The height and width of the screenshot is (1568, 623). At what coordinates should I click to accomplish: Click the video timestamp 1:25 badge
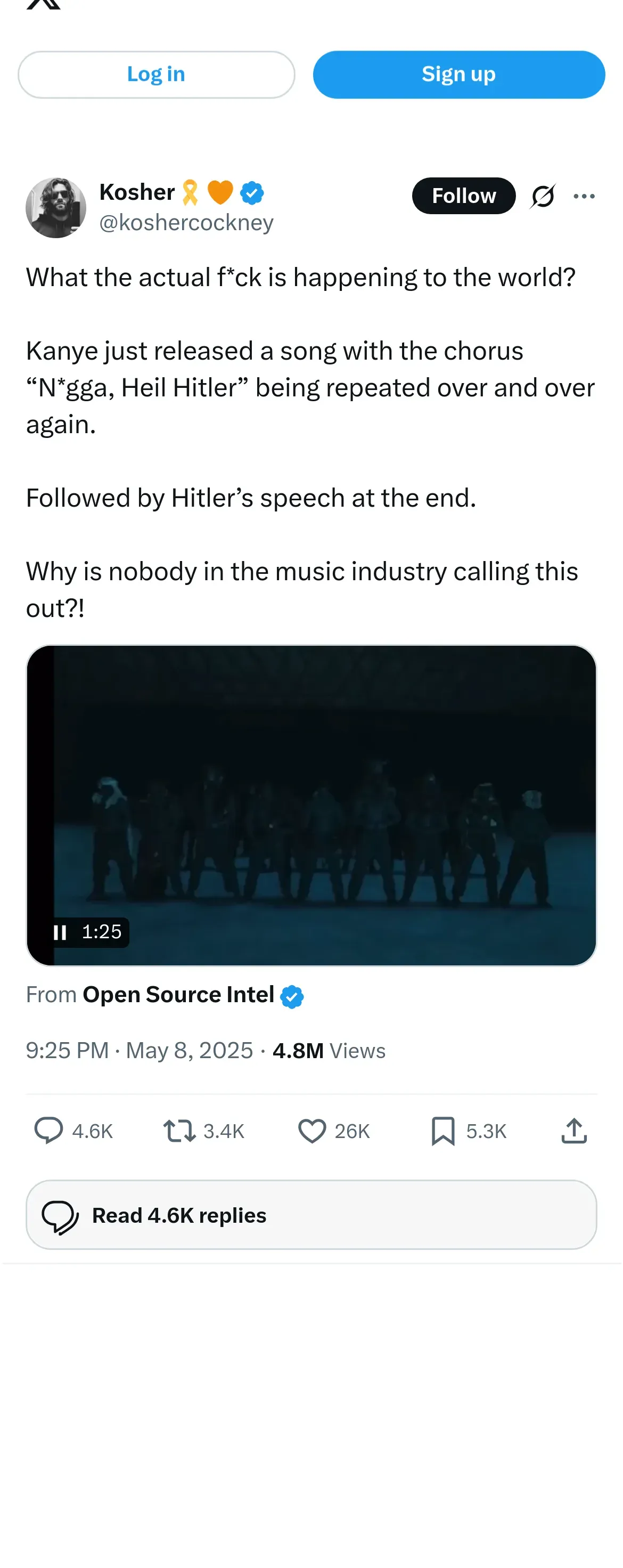click(x=102, y=932)
